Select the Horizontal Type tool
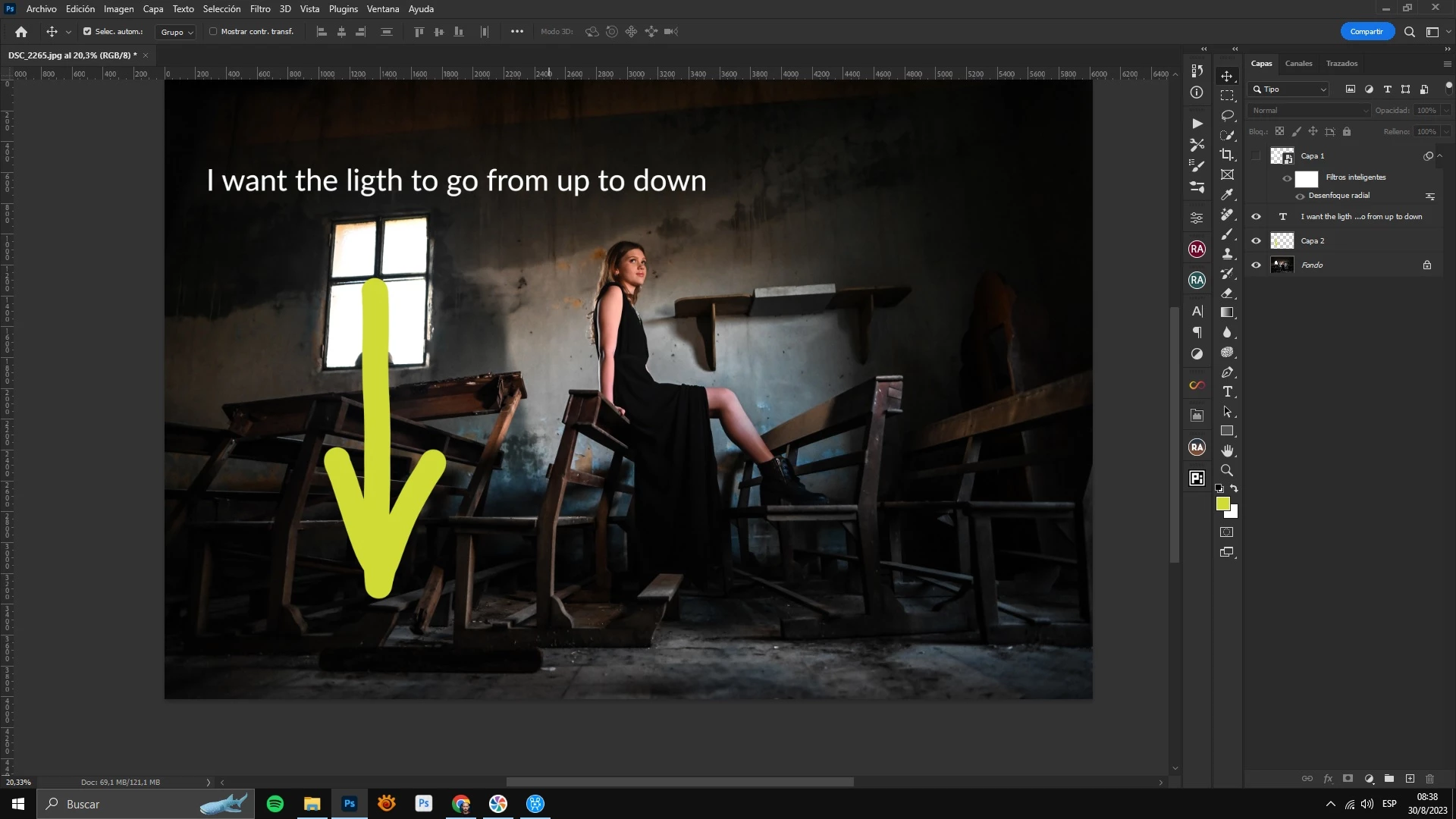This screenshot has height=819, width=1456. point(1227,391)
